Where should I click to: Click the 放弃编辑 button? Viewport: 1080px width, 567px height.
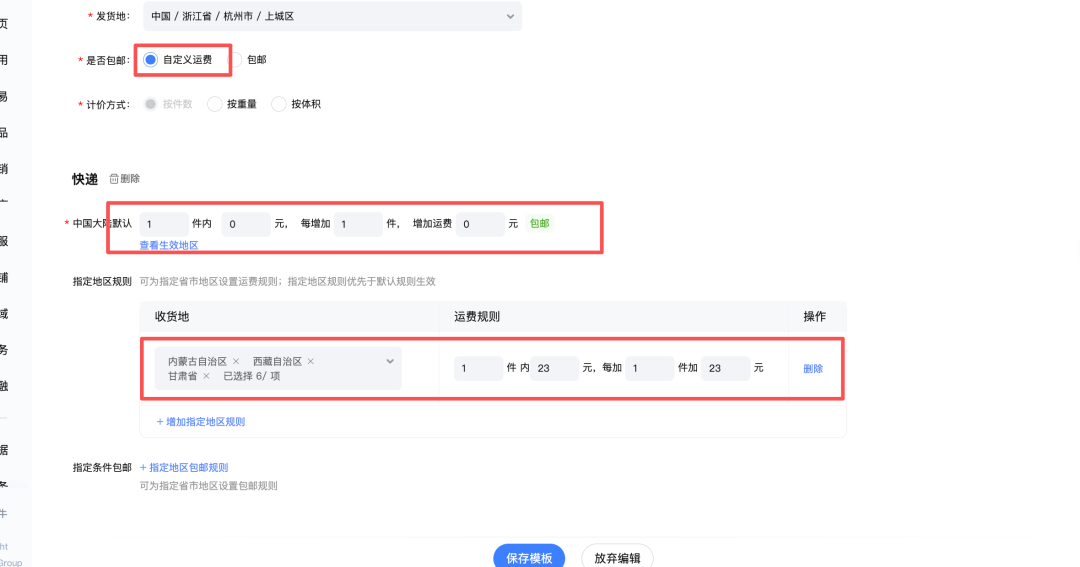pyautogui.click(x=617, y=557)
